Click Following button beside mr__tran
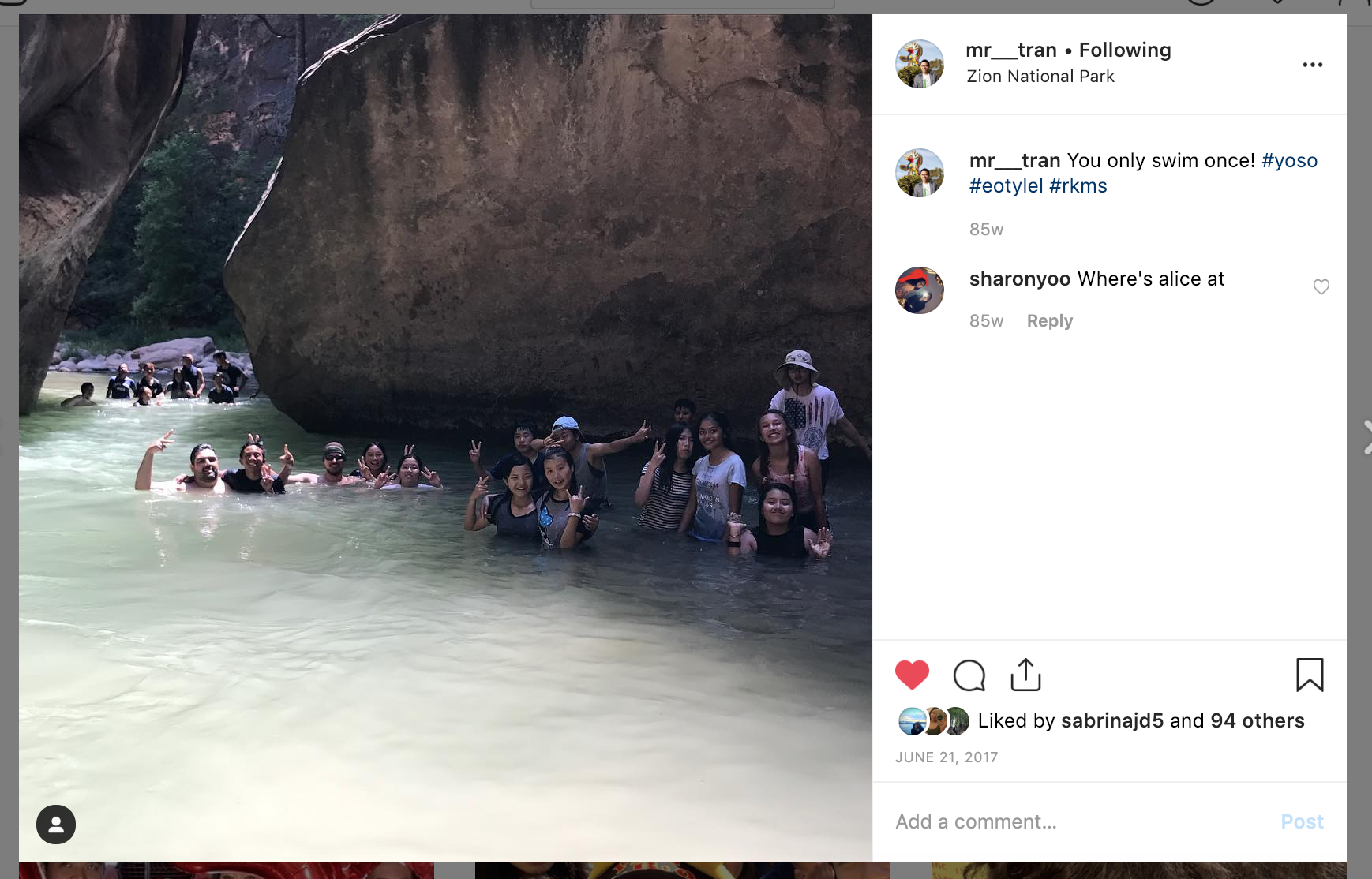This screenshot has height=879, width=1372. [1125, 50]
